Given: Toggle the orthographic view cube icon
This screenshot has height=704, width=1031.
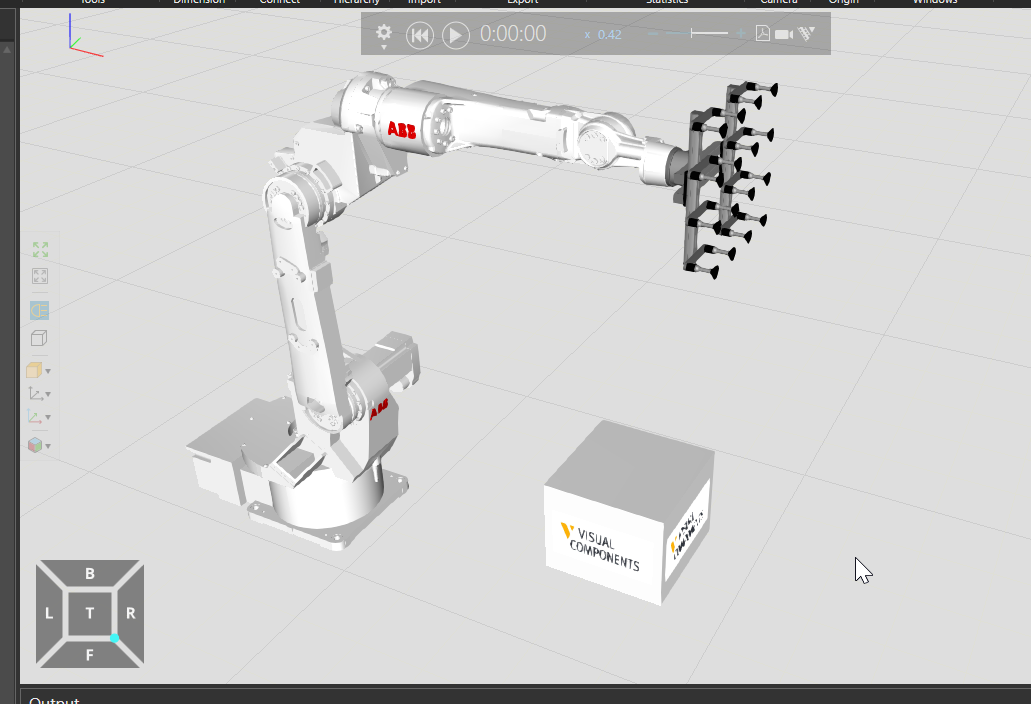Looking at the screenshot, I should coord(39,338).
